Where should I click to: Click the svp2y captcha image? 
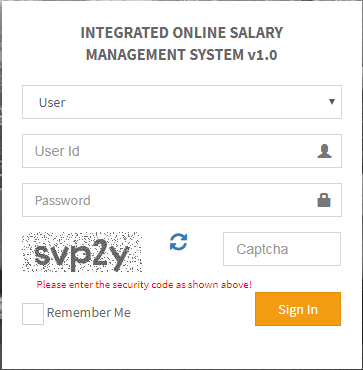tap(82, 252)
